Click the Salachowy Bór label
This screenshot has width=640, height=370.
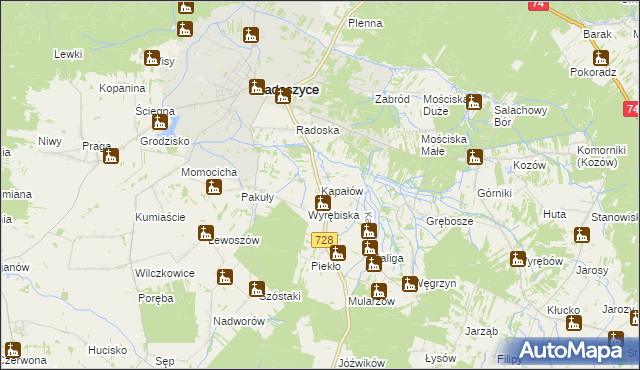tap(520, 116)
